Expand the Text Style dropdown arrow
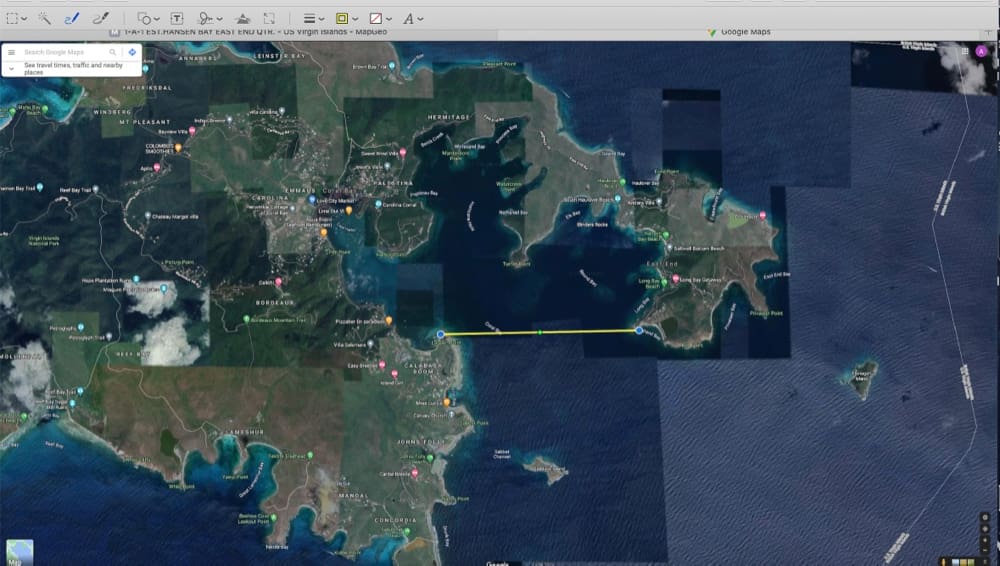The image size is (1000, 566). click(x=420, y=19)
